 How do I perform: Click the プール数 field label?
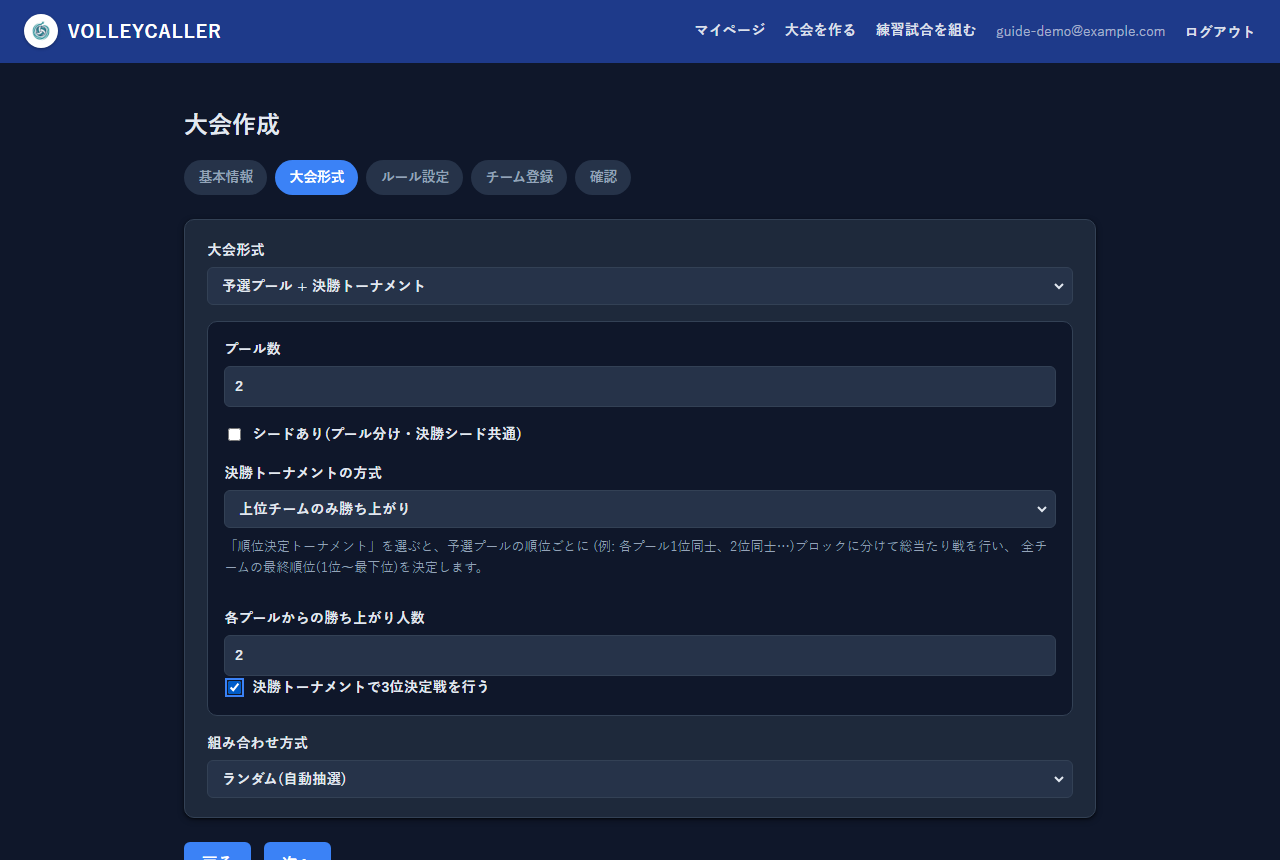pos(253,349)
